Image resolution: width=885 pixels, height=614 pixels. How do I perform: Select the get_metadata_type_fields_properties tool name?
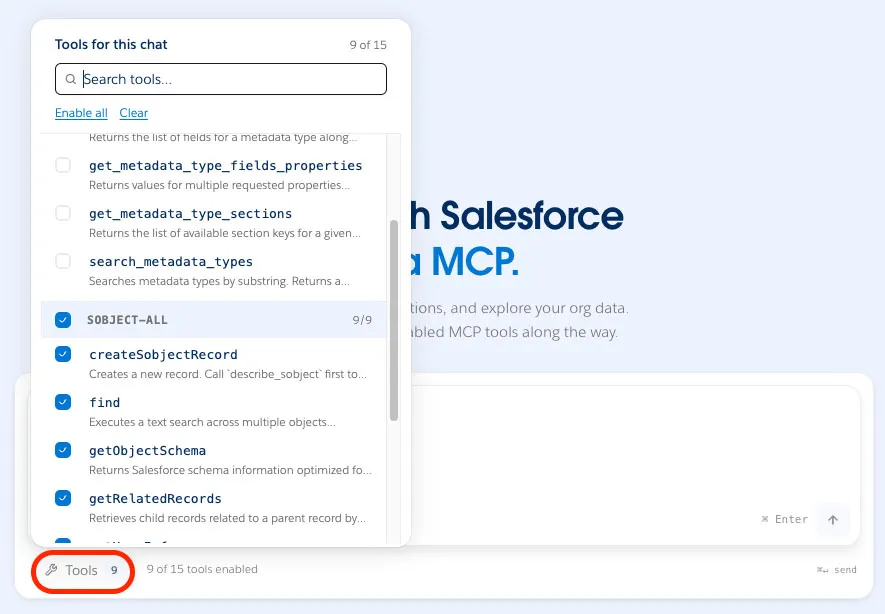pos(225,166)
